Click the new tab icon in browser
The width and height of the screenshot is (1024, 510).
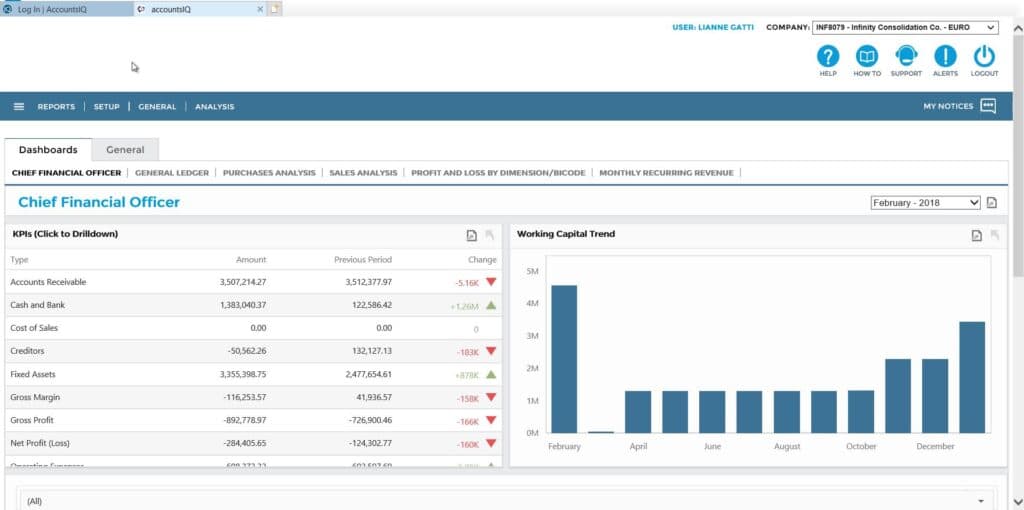[275, 9]
